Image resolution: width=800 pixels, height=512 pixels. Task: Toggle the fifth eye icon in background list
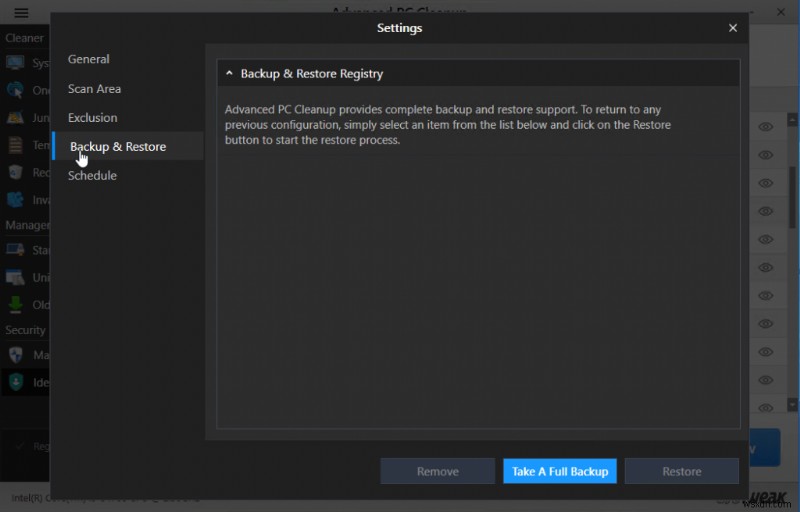tap(765, 239)
